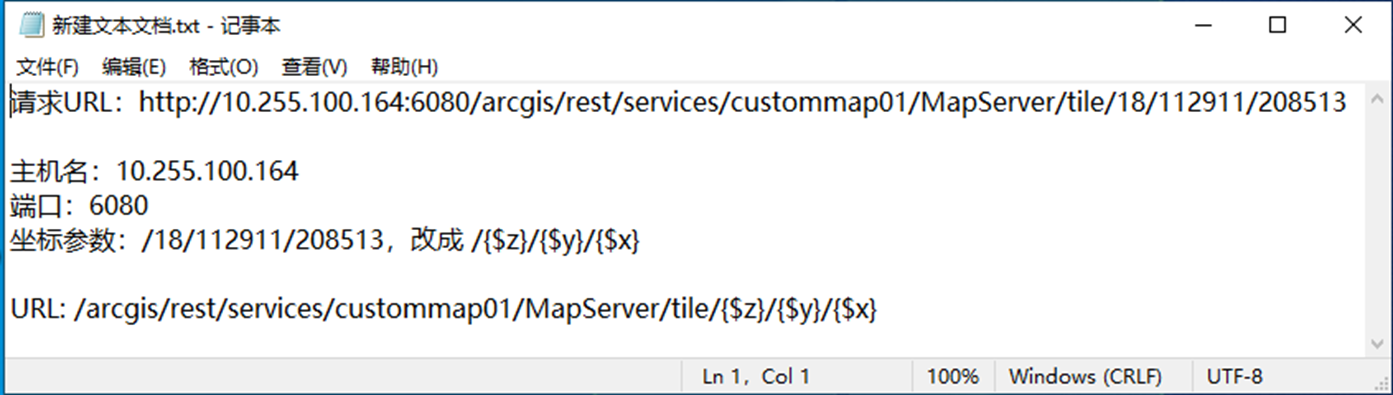Maximize the Notepad window

click(1277, 26)
